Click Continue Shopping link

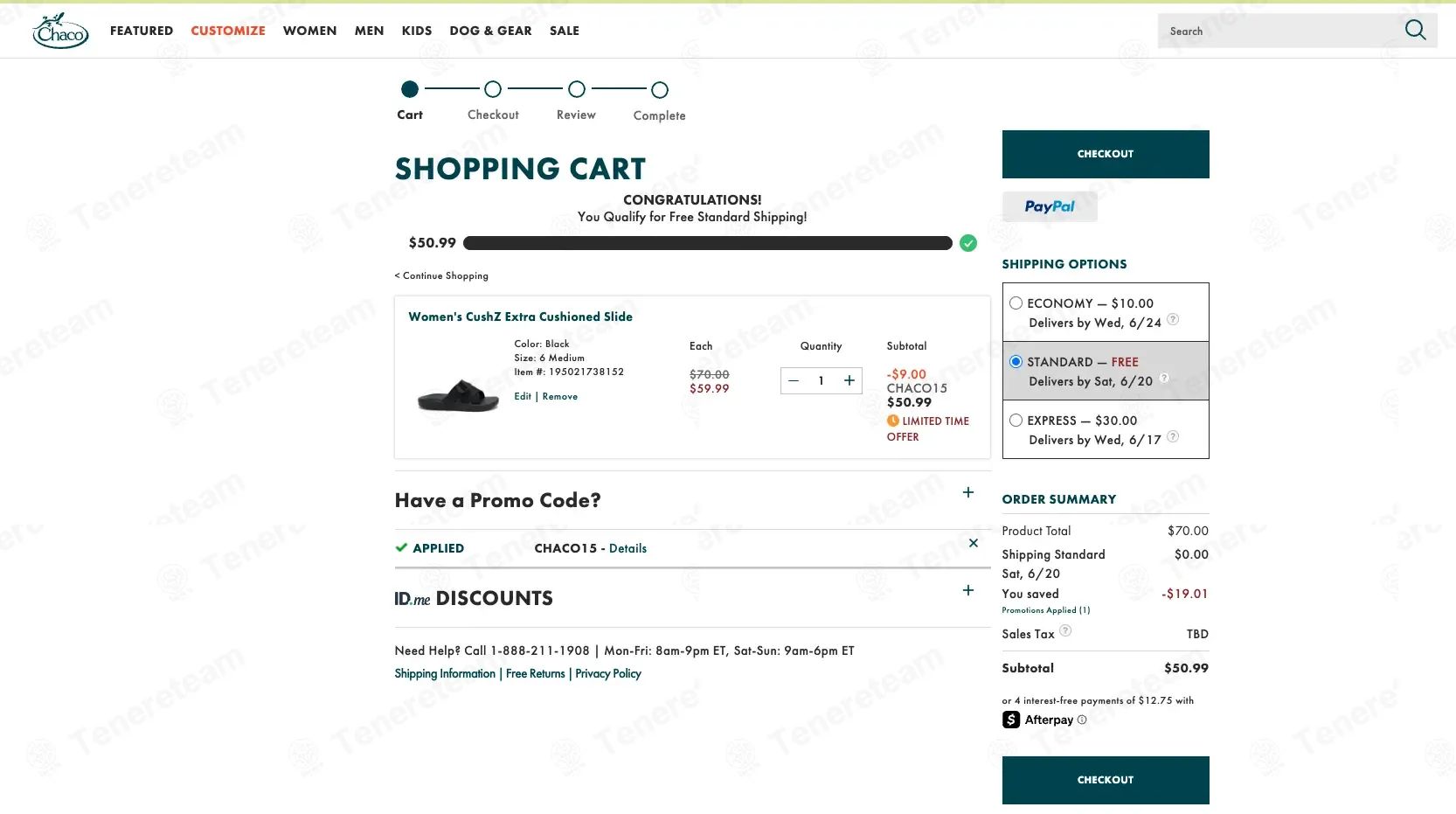point(441,275)
